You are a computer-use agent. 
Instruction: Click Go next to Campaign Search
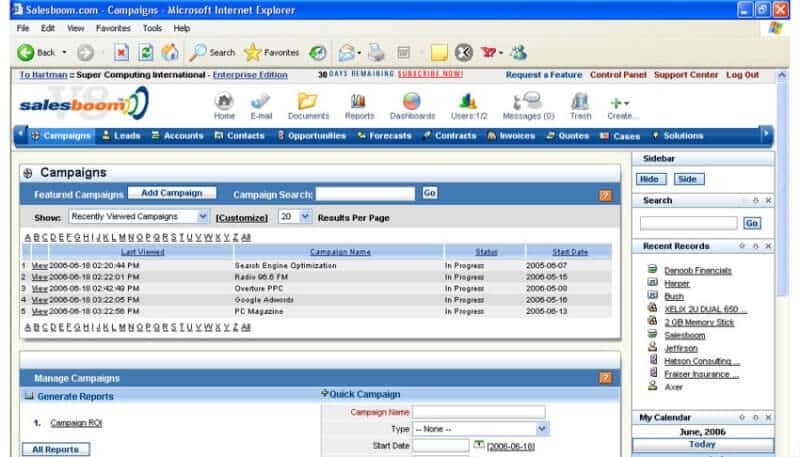click(430, 193)
